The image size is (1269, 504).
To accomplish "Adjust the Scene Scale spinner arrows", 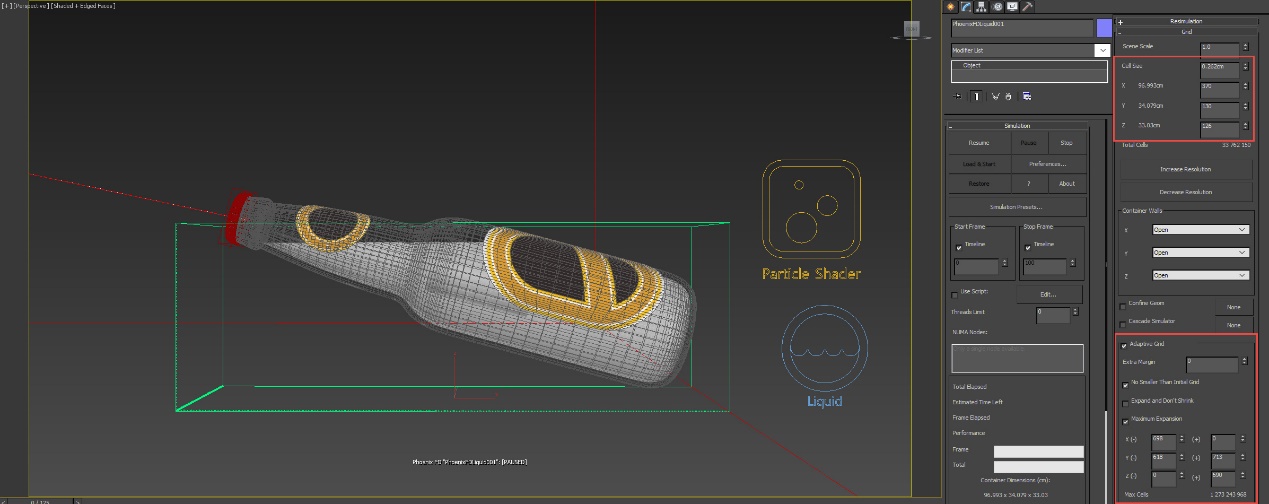I will coord(1245,47).
